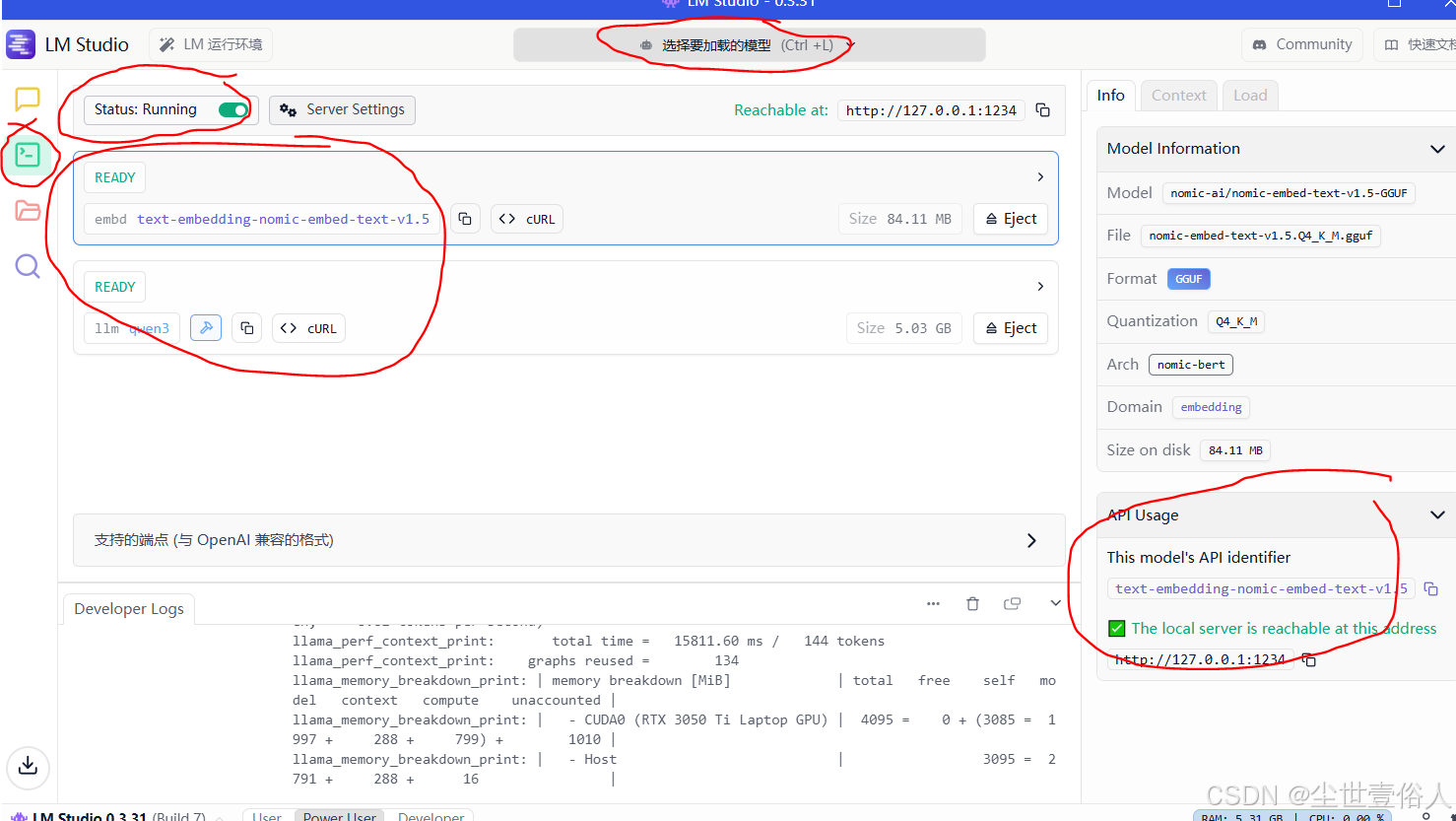The width and height of the screenshot is (1456, 821).
Task: Copy the Reachable at server address
Action: pyautogui.click(x=1043, y=110)
